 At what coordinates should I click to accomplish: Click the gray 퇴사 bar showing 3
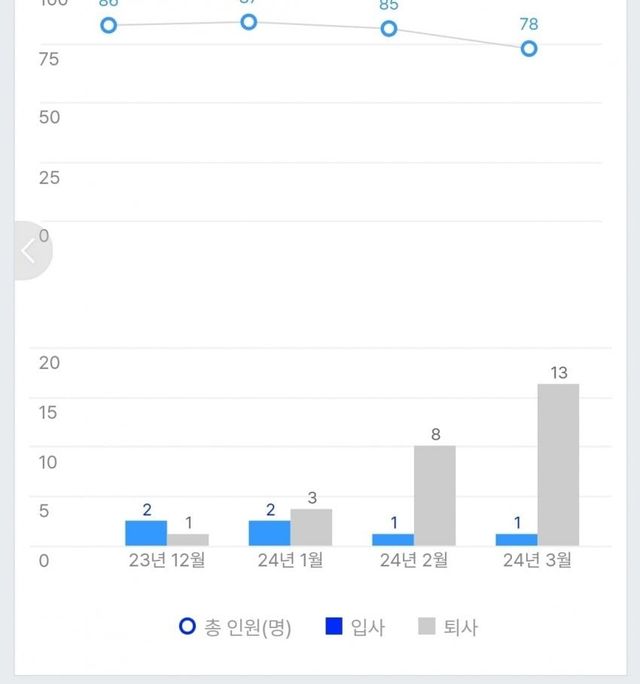tap(311, 527)
